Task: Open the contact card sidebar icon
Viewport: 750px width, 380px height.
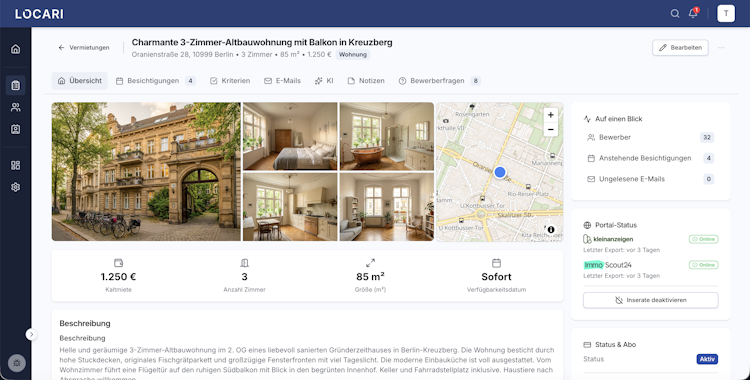Action: (x=16, y=129)
